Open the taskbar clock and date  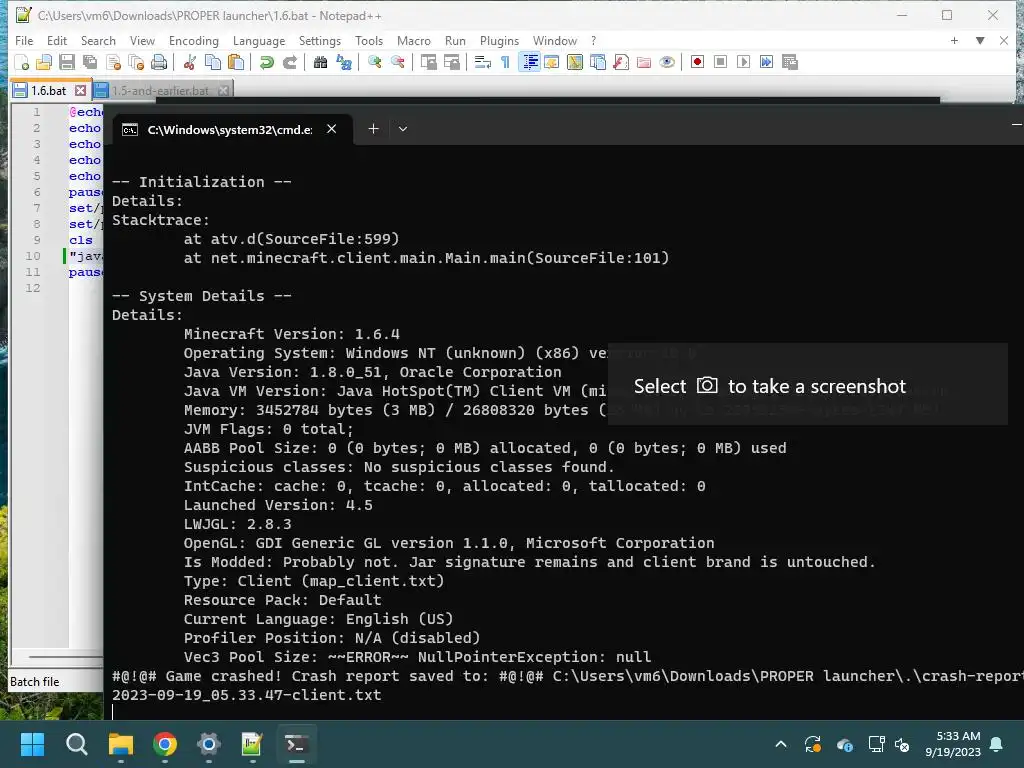click(x=953, y=744)
